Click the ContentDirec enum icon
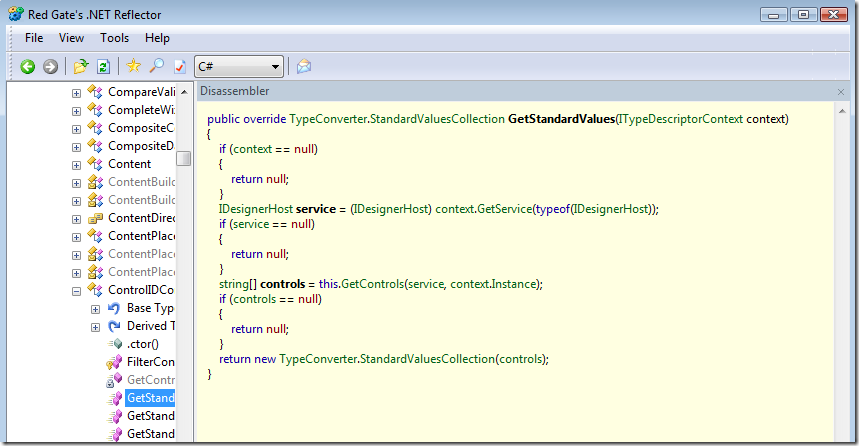 pyautogui.click(x=95, y=218)
